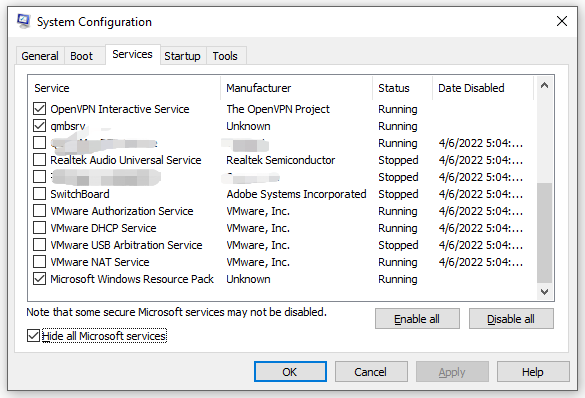Uncheck Microsoft Windows Resource Pack checkbox
585x398 pixels.
coord(39,279)
